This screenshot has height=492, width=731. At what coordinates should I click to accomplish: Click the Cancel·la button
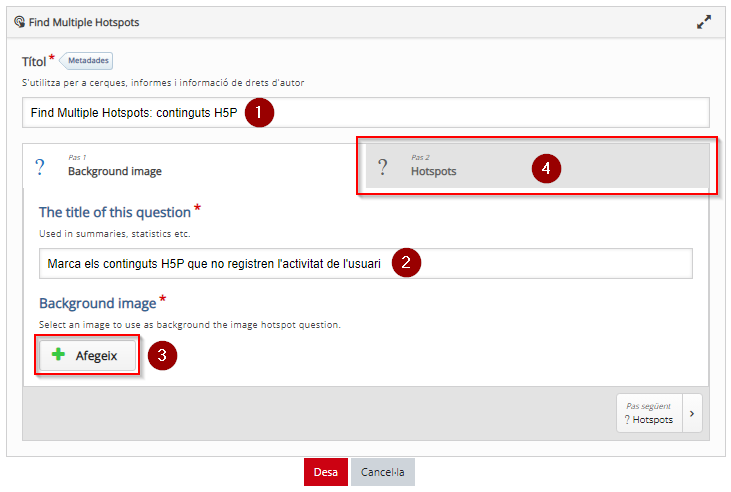tap(383, 472)
